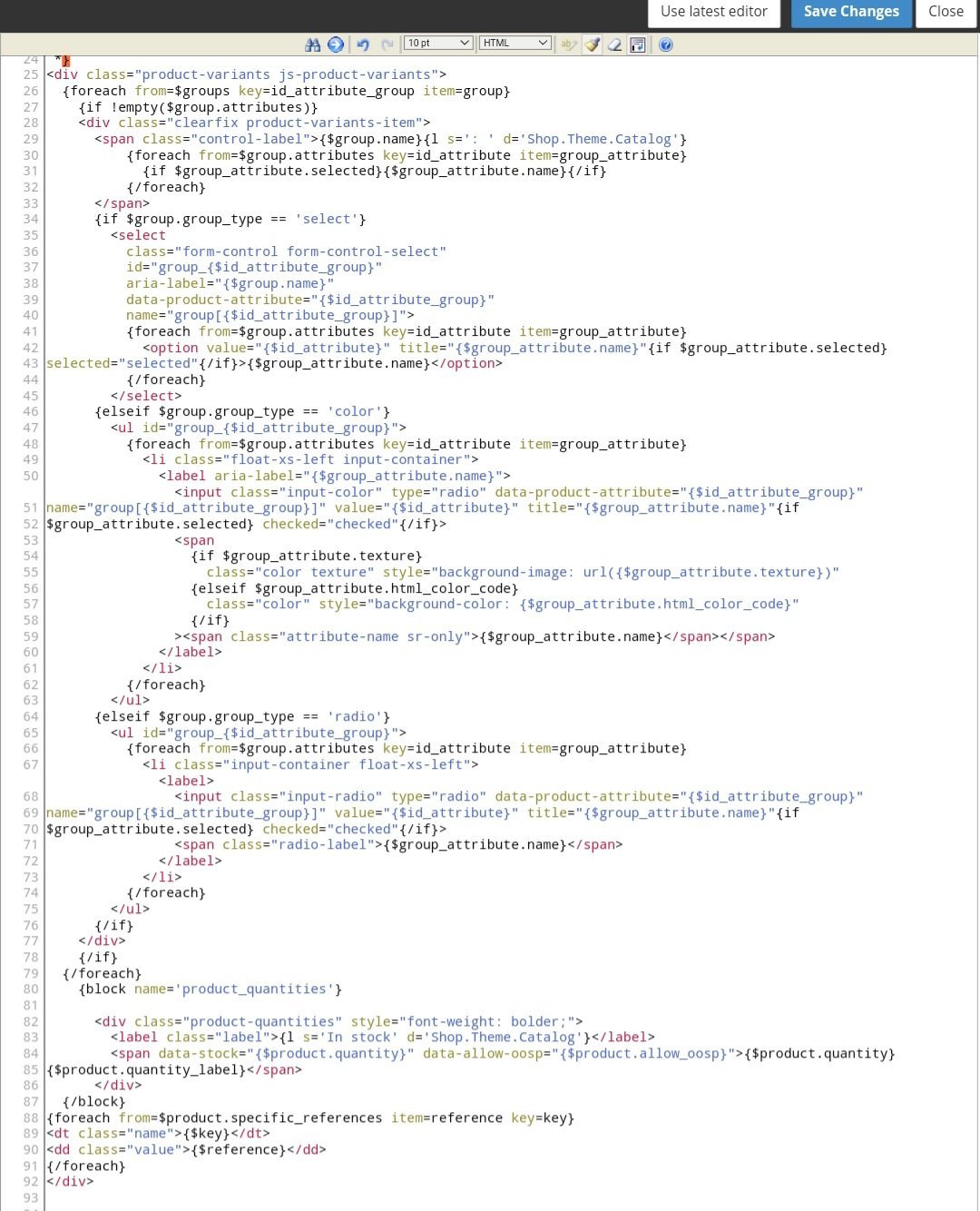Image resolution: width=980 pixels, height=1211 pixels.
Task: Click the '{elseif $group_attribute.html_color_code}' line
Action: point(354,588)
